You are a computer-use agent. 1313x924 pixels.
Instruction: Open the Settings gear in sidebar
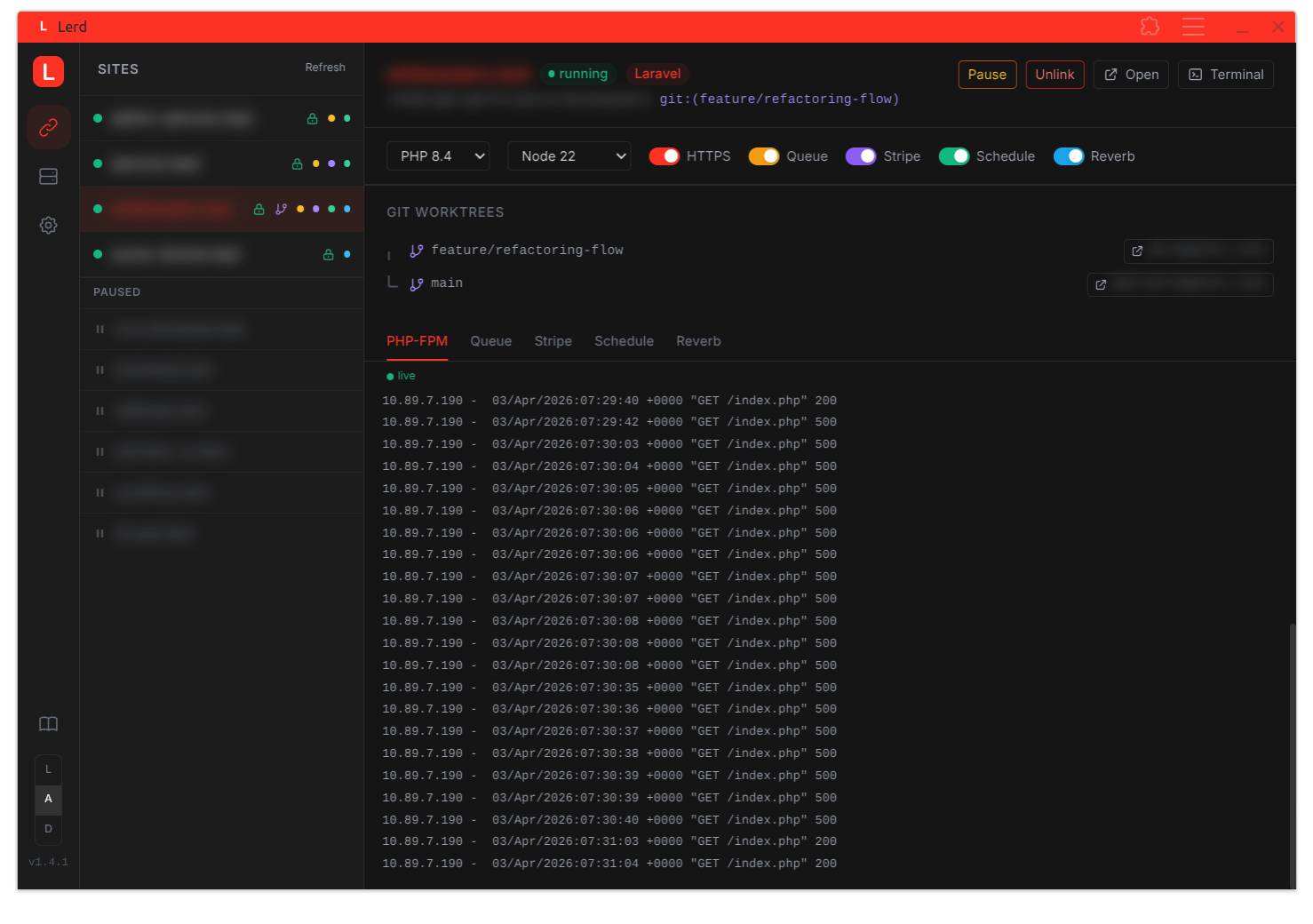click(x=49, y=225)
